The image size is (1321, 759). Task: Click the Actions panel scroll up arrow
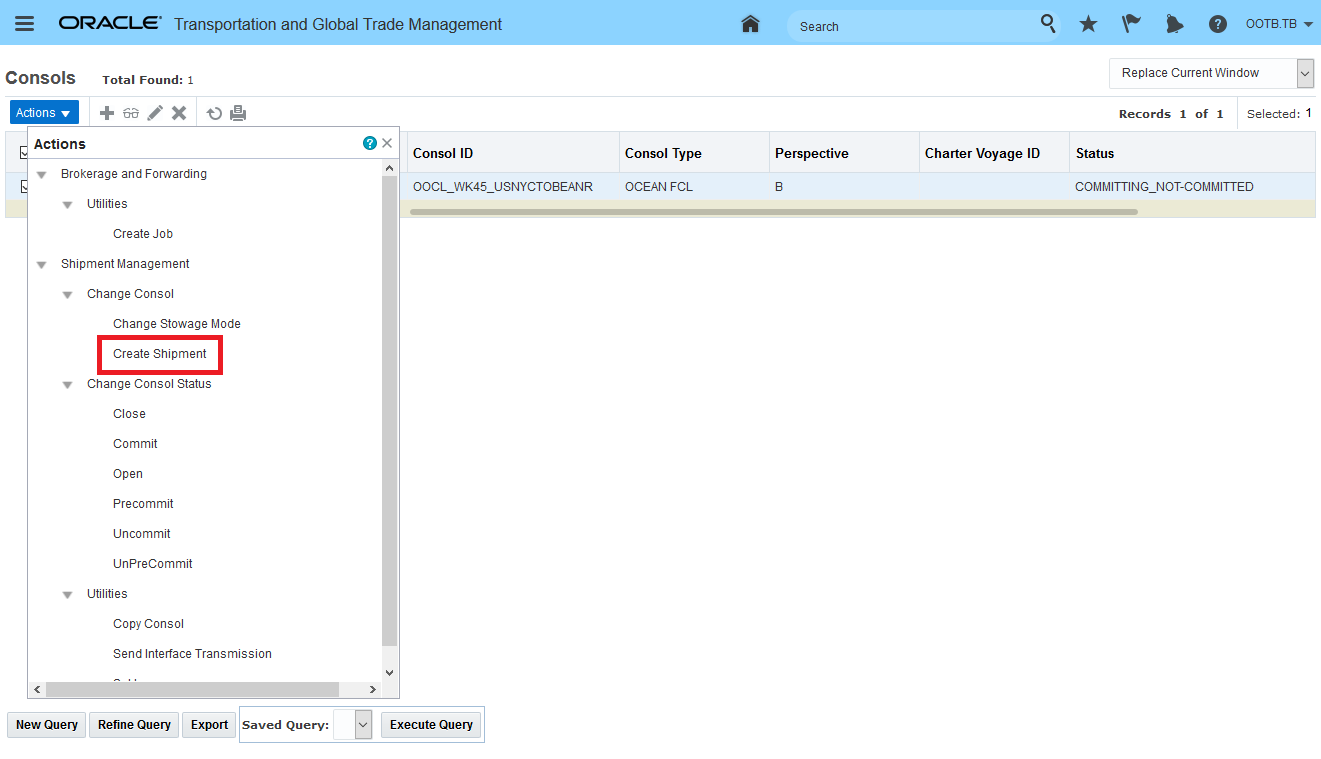coord(390,168)
